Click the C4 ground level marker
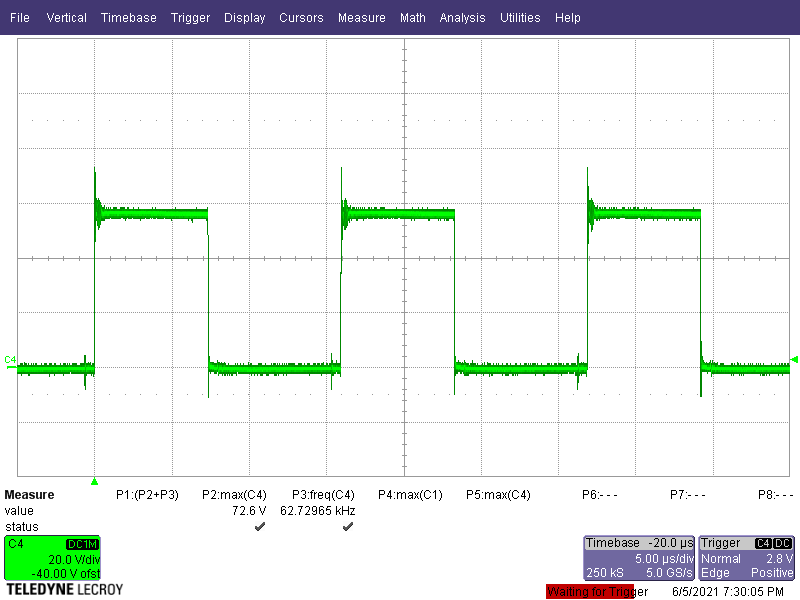 tap(10, 360)
